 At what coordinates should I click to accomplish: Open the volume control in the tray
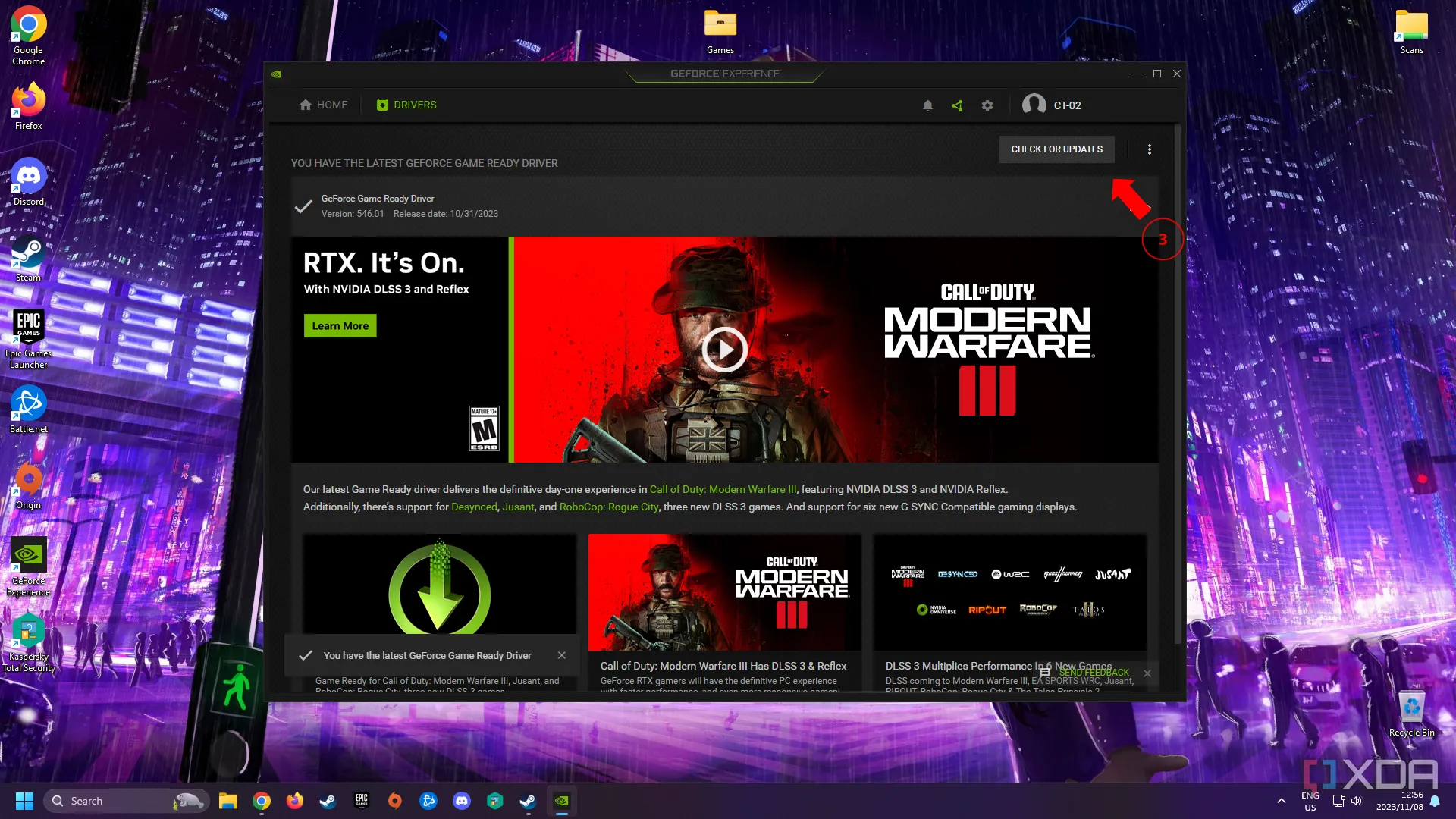coord(1357,801)
